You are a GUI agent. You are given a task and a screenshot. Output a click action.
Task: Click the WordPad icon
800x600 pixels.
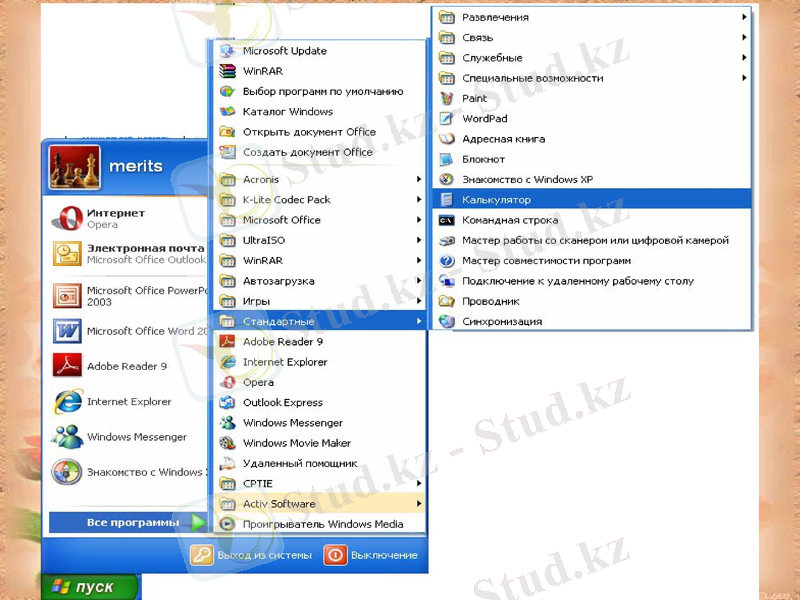point(445,119)
